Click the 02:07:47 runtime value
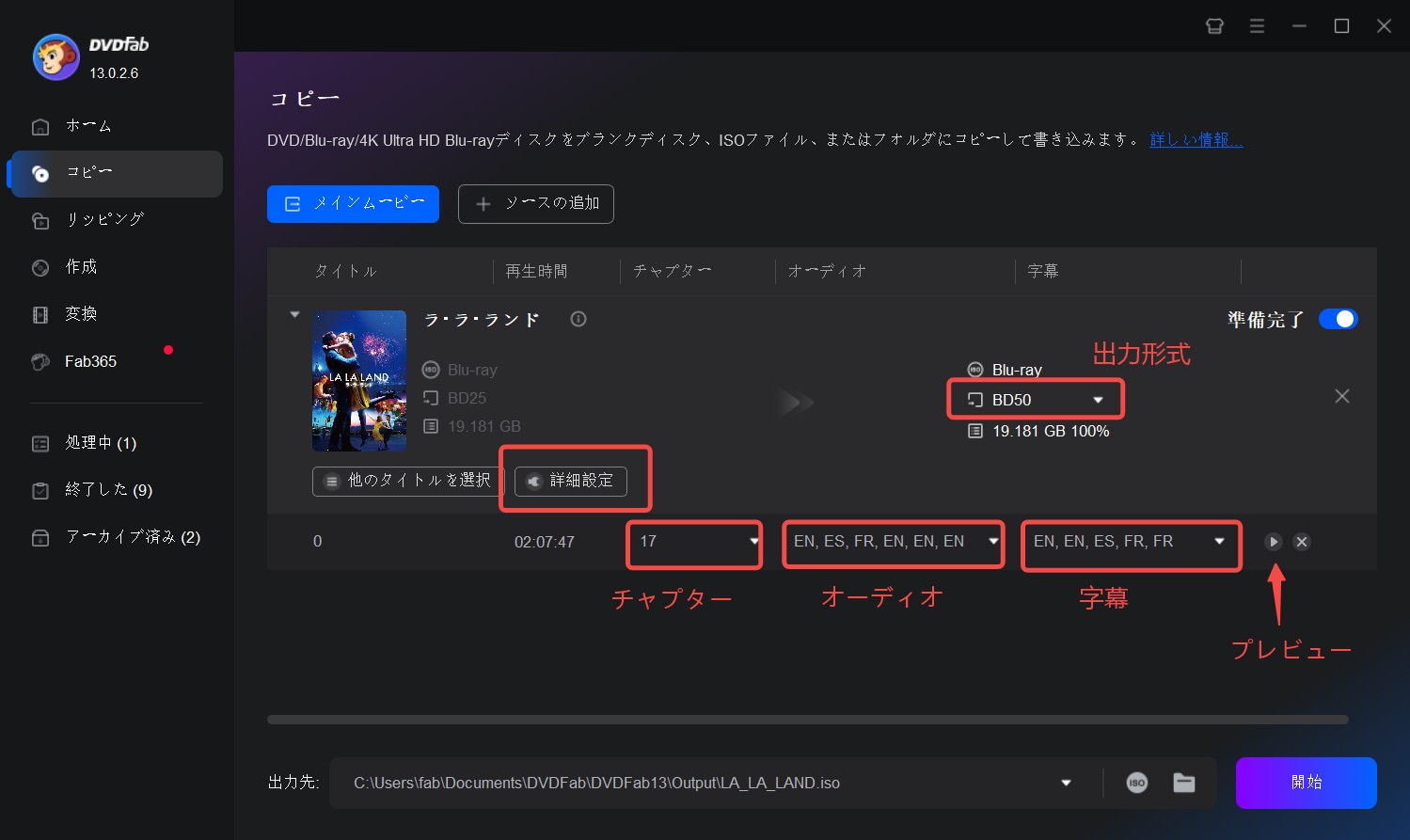 (x=544, y=542)
